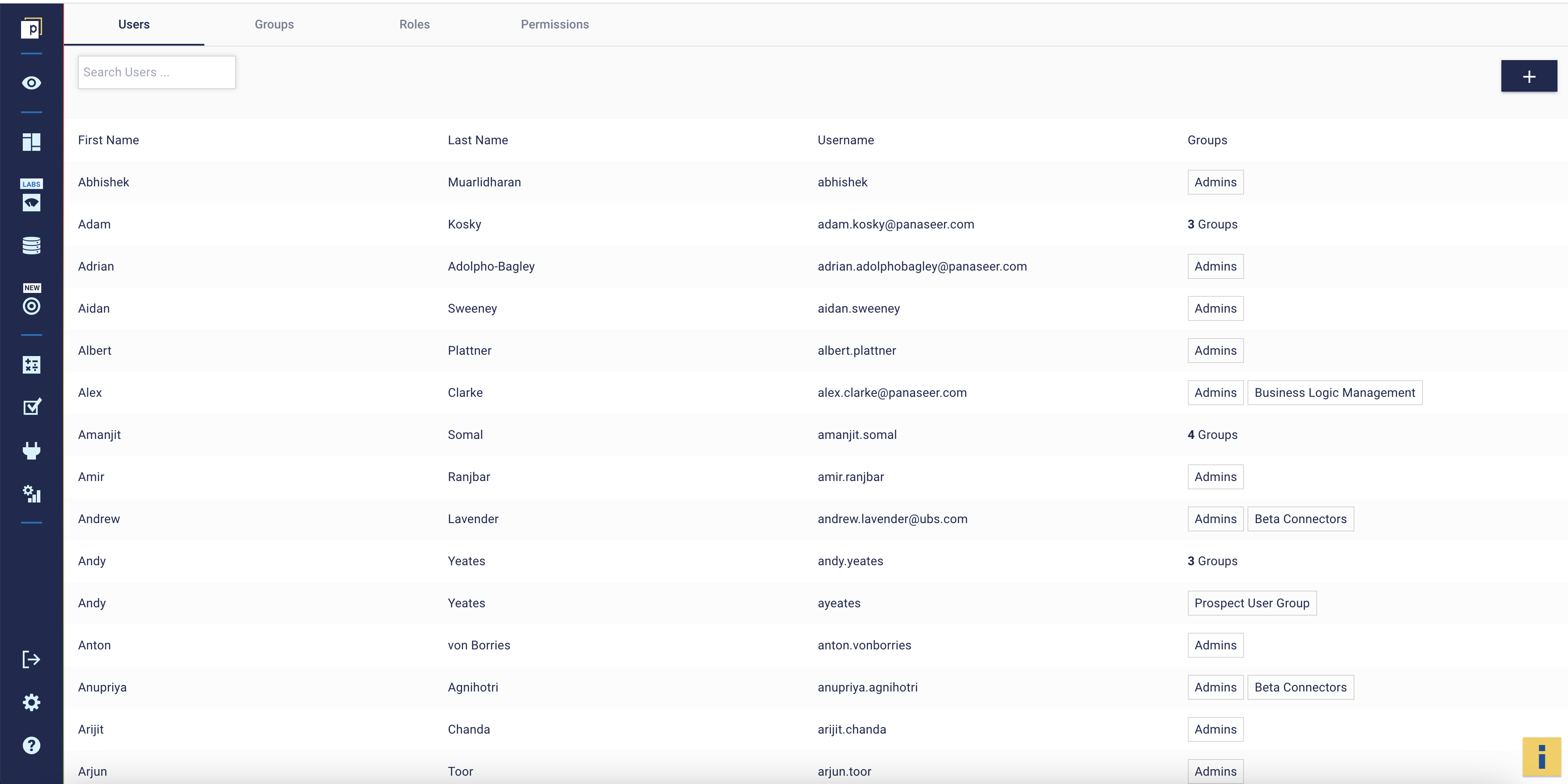This screenshot has width=1568, height=784.
Task: Select username albert.plattner
Action: coord(857,351)
